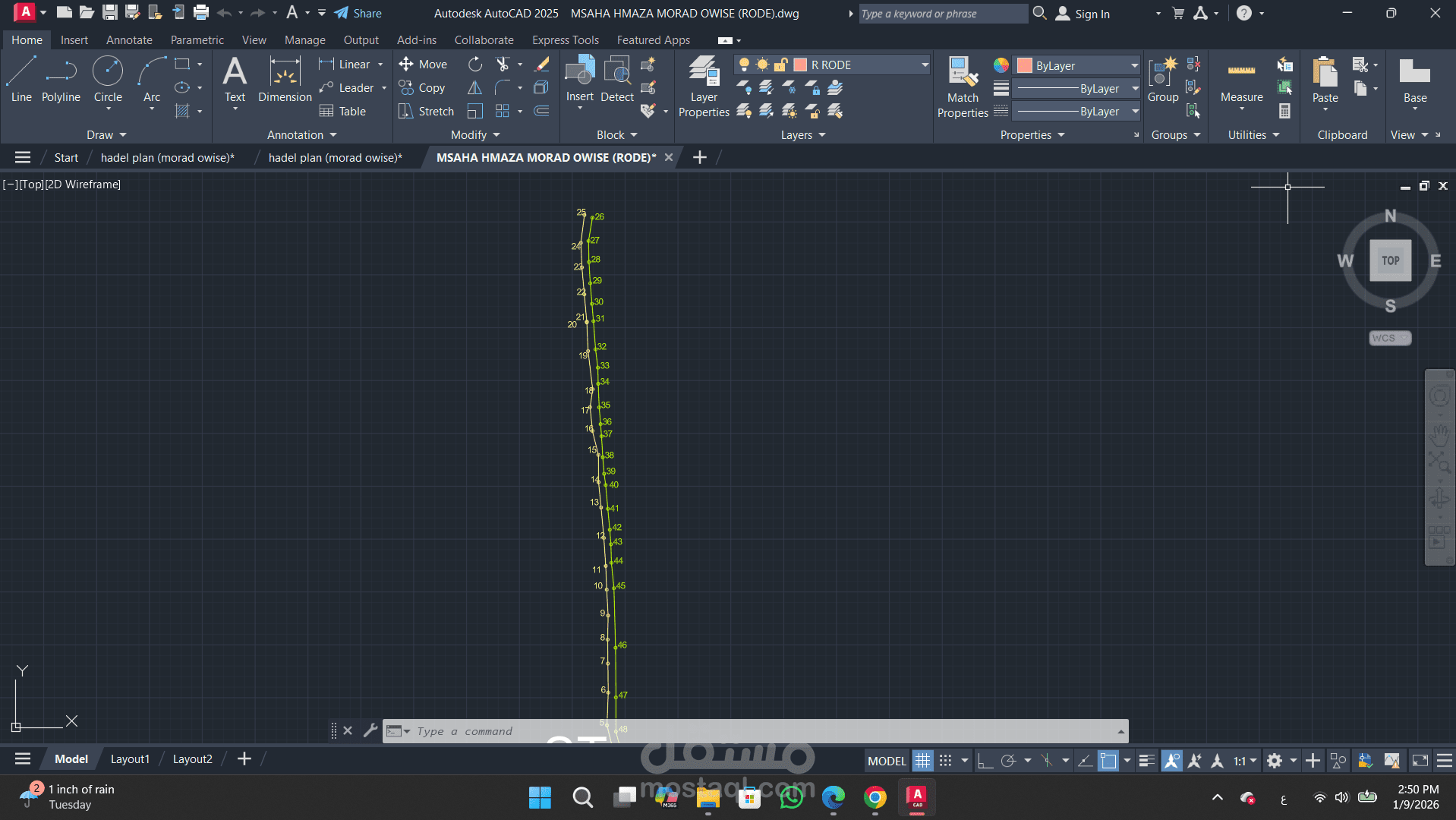Open Layer Properties manager

pos(704,87)
